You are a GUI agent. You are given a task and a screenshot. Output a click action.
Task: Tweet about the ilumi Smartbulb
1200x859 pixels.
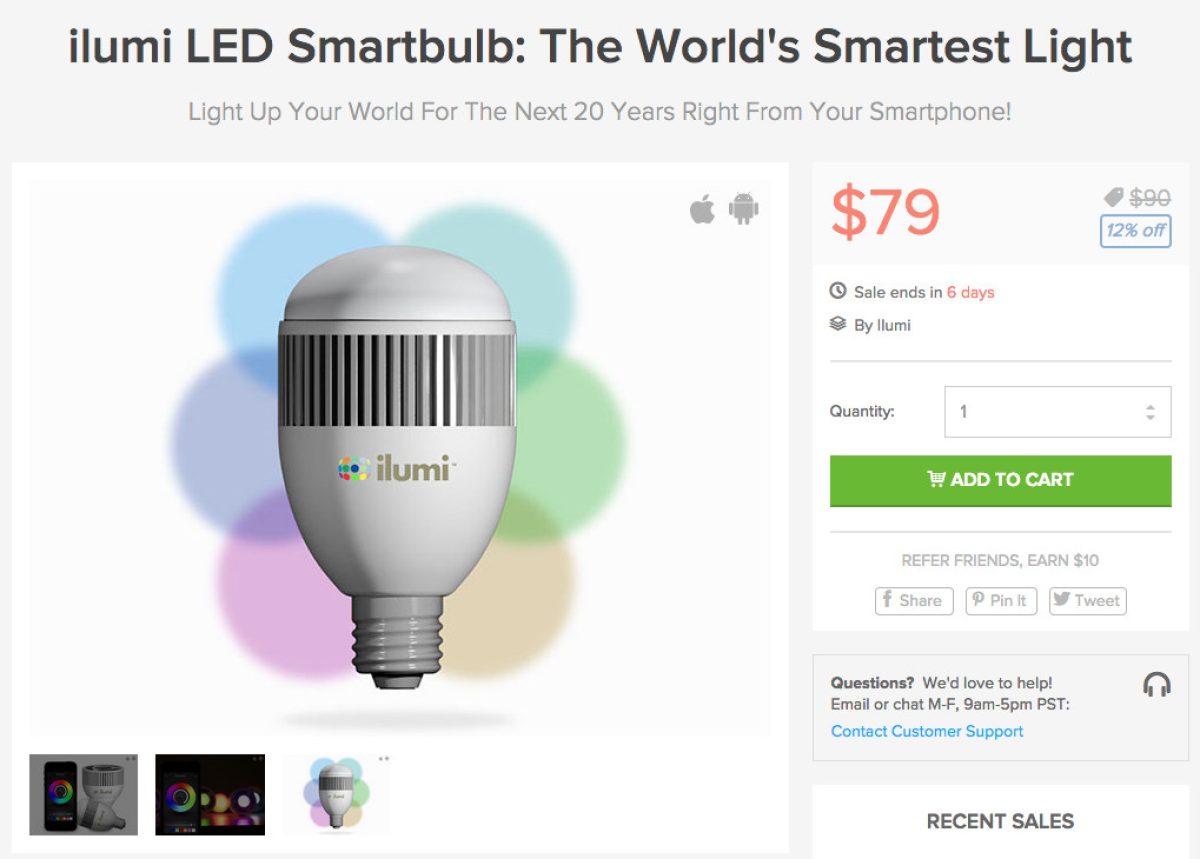(x=1087, y=600)
